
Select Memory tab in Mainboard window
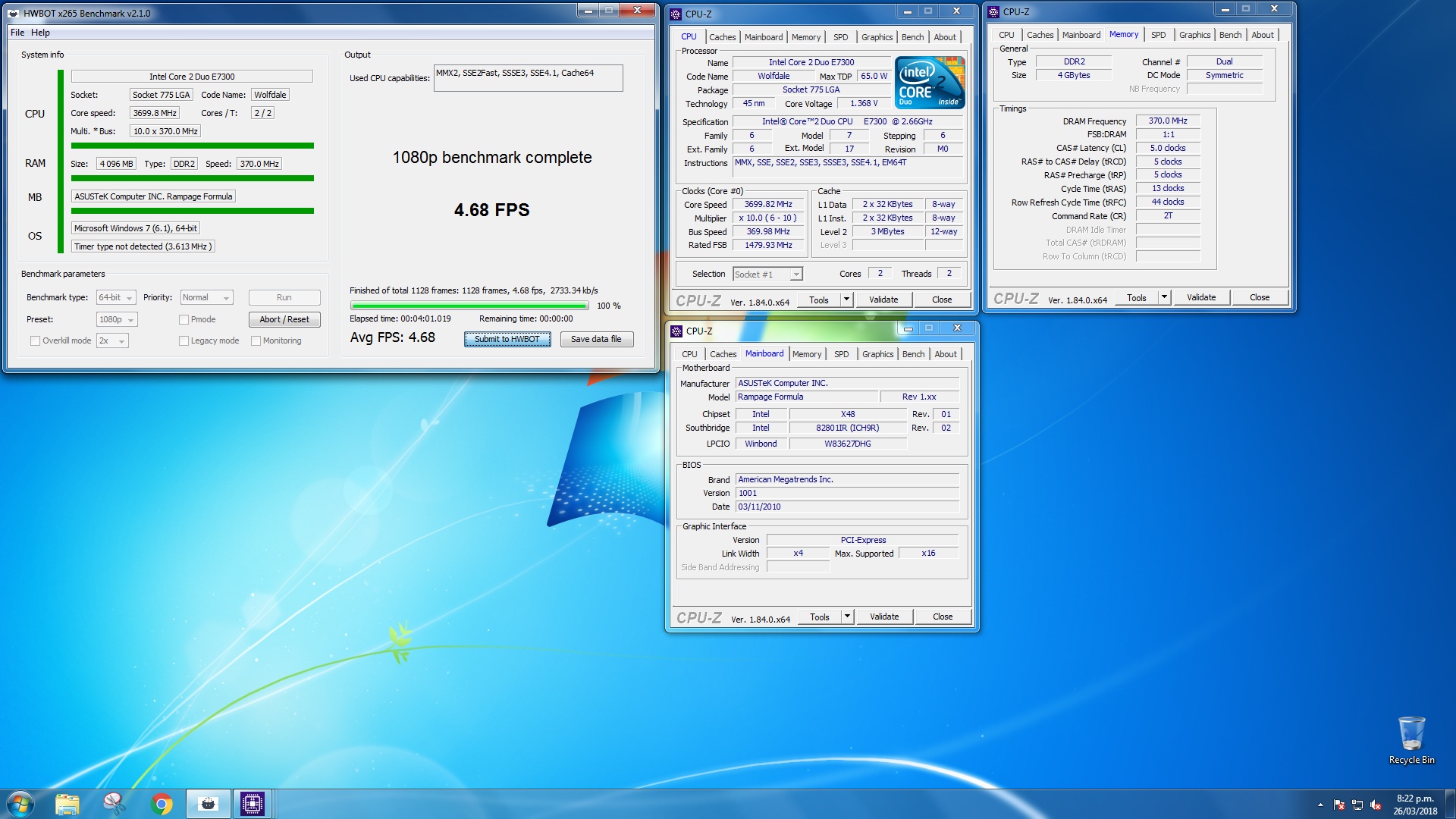coord(806,354)
